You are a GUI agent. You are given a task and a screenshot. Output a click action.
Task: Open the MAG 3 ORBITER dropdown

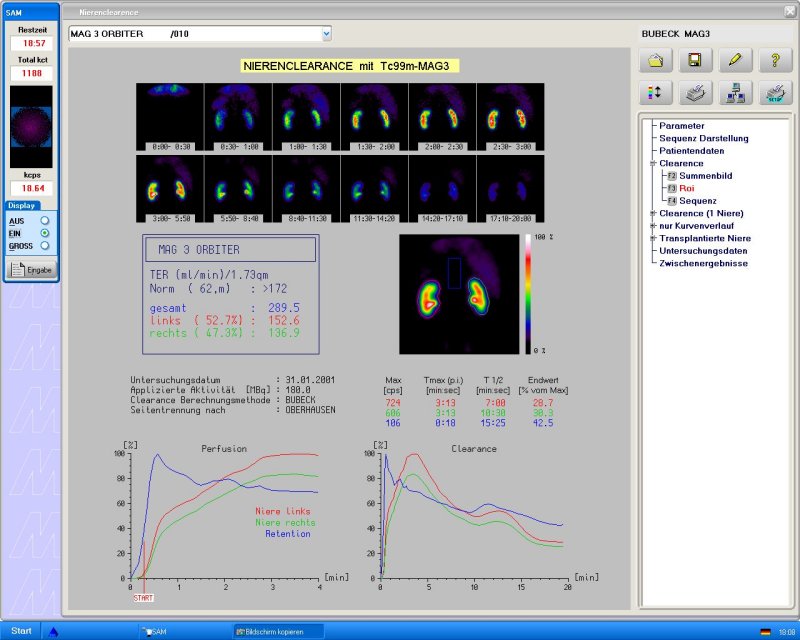[324, 34]
